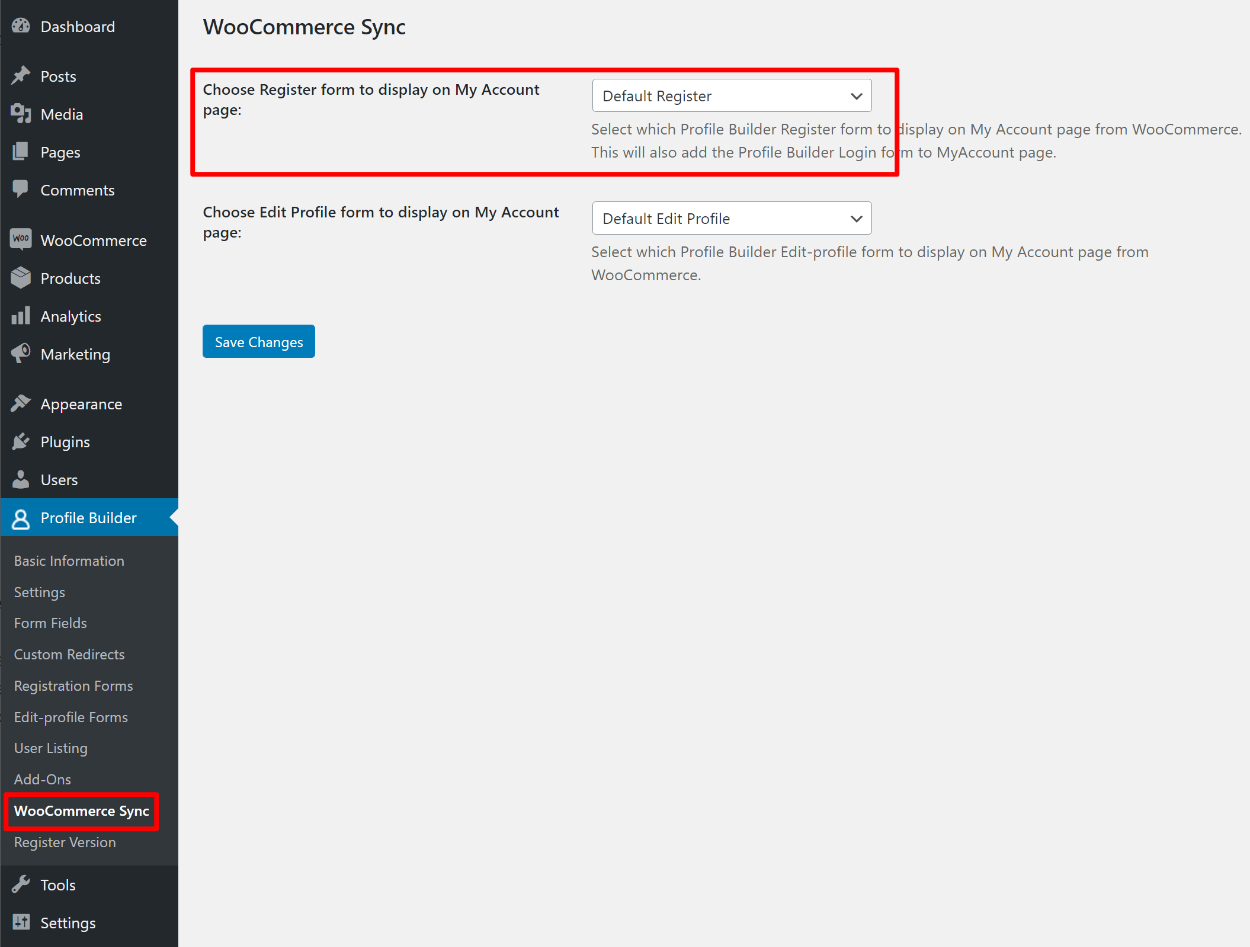Open the Tools menu
1250x947 pixels.
89,885
